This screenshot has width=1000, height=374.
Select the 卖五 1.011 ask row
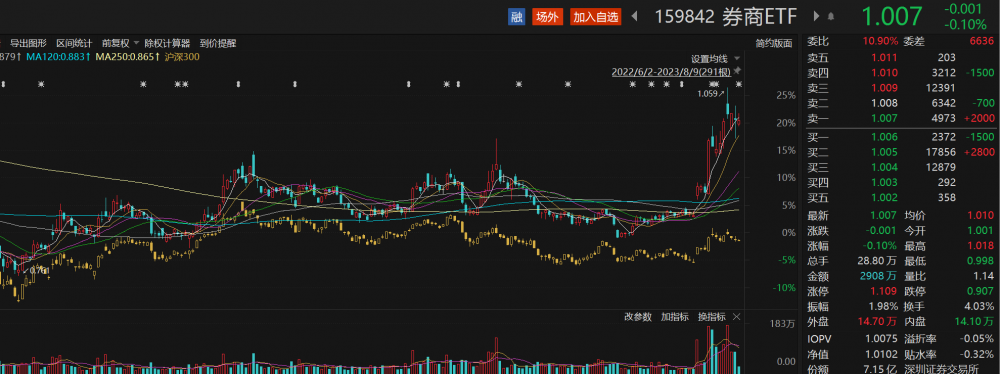pyautogui.click(x=901, y=57)
